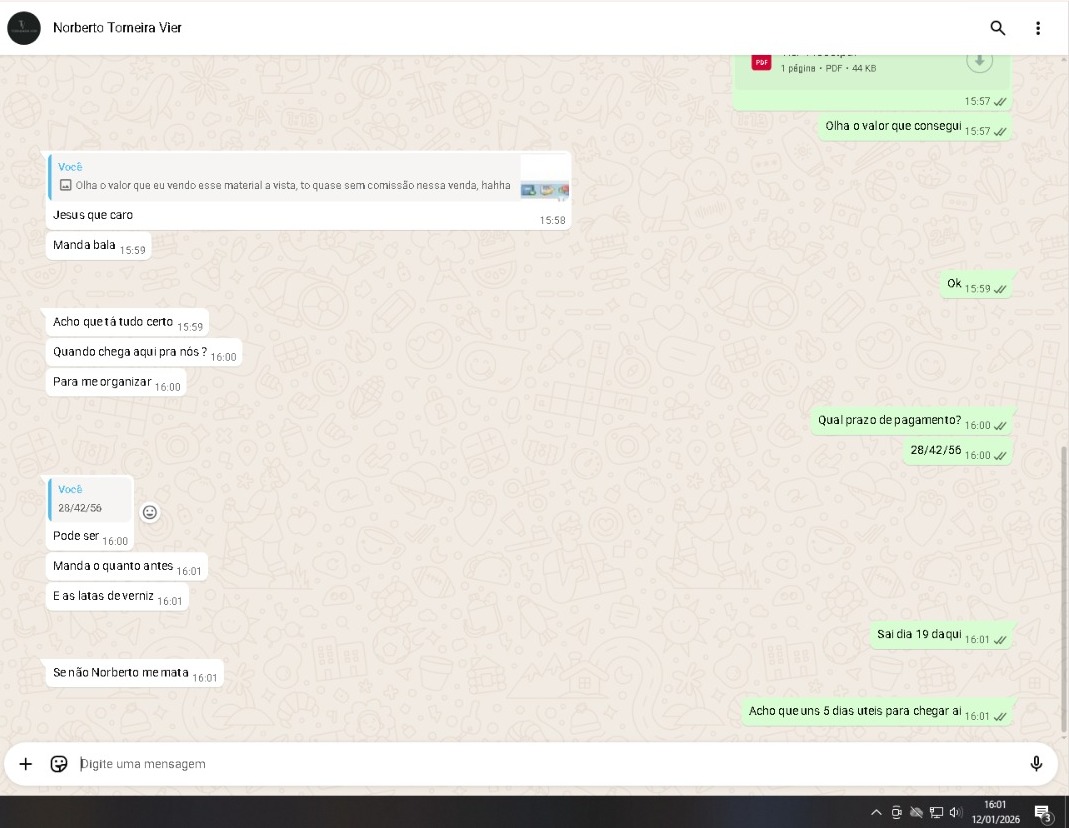The width and height of the screenshot is (1069, 828).
Task: Open Norberto Torneira Vier's profile picture
Action: click(x=24, y=28)
